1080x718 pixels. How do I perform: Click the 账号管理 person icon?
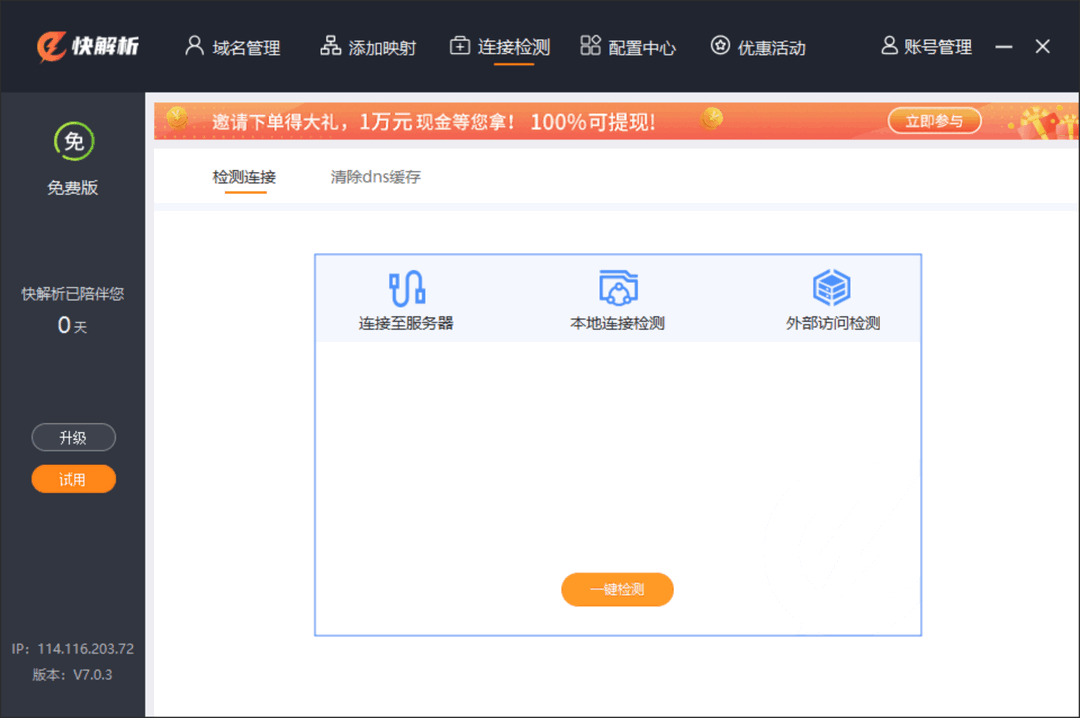[888, 46]
